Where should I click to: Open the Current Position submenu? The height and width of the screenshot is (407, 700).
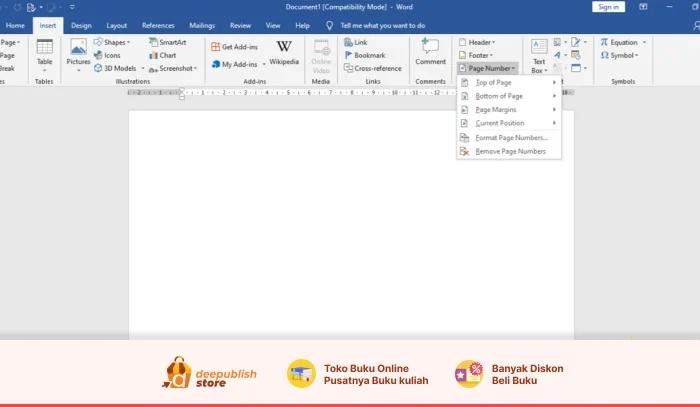pos(509,123)
